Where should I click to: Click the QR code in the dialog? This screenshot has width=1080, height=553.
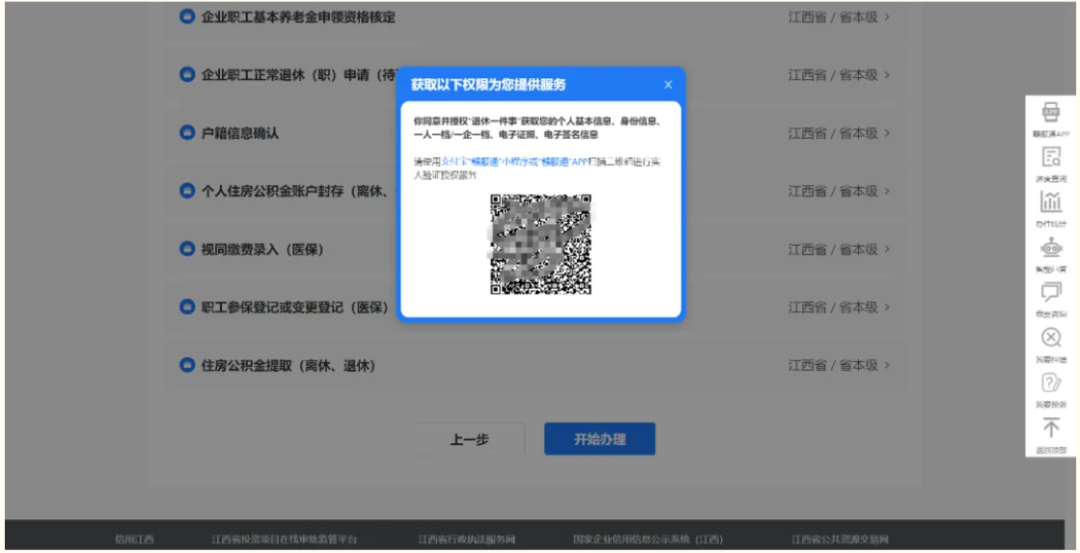click(541, 244)
